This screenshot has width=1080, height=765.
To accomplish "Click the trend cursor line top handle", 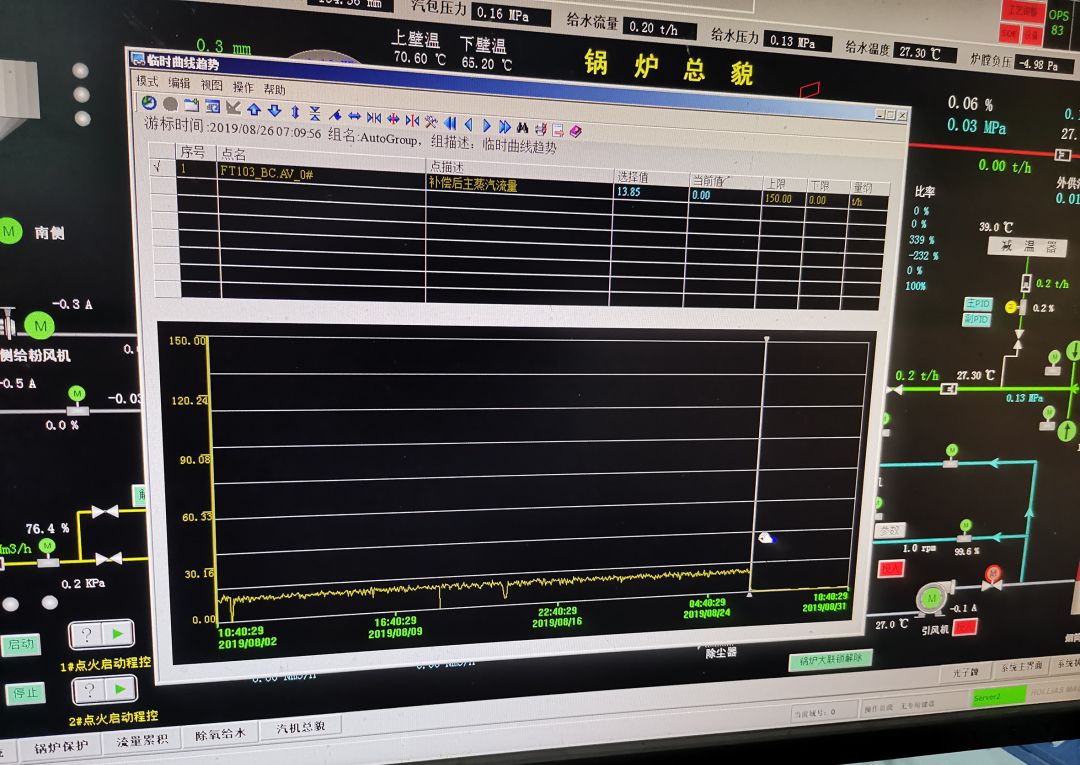I will click(767, 339).
